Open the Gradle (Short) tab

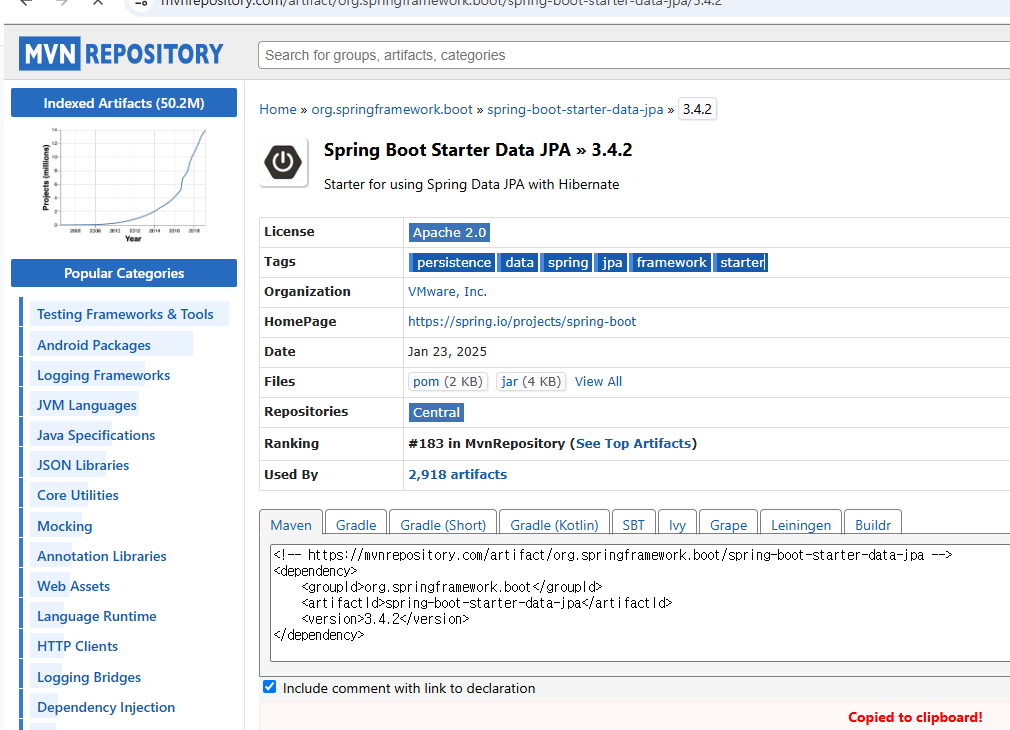[x=443, y=524]
